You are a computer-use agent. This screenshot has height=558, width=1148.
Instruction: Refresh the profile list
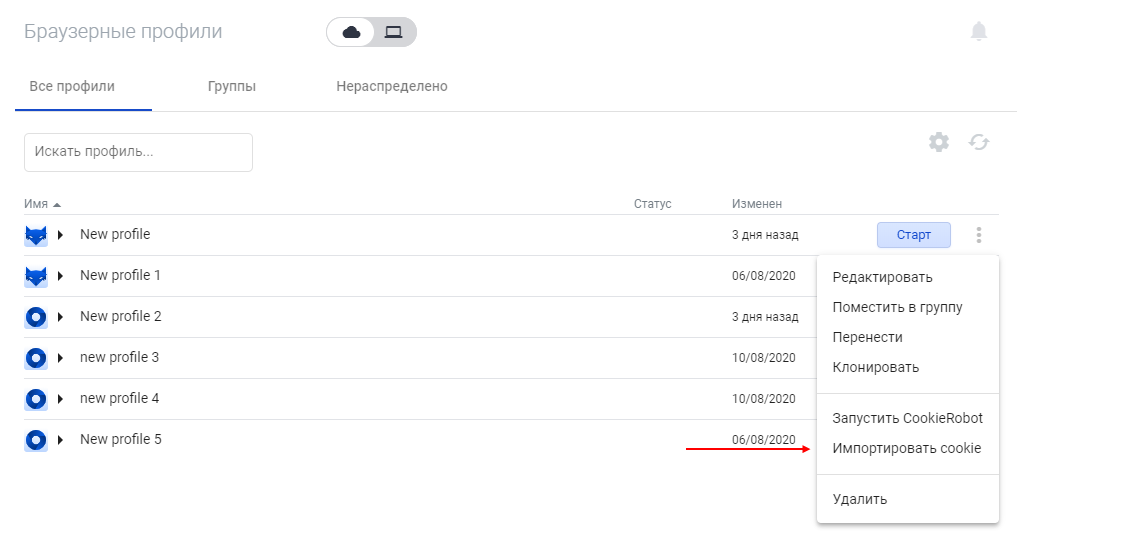tap(979, 142)
